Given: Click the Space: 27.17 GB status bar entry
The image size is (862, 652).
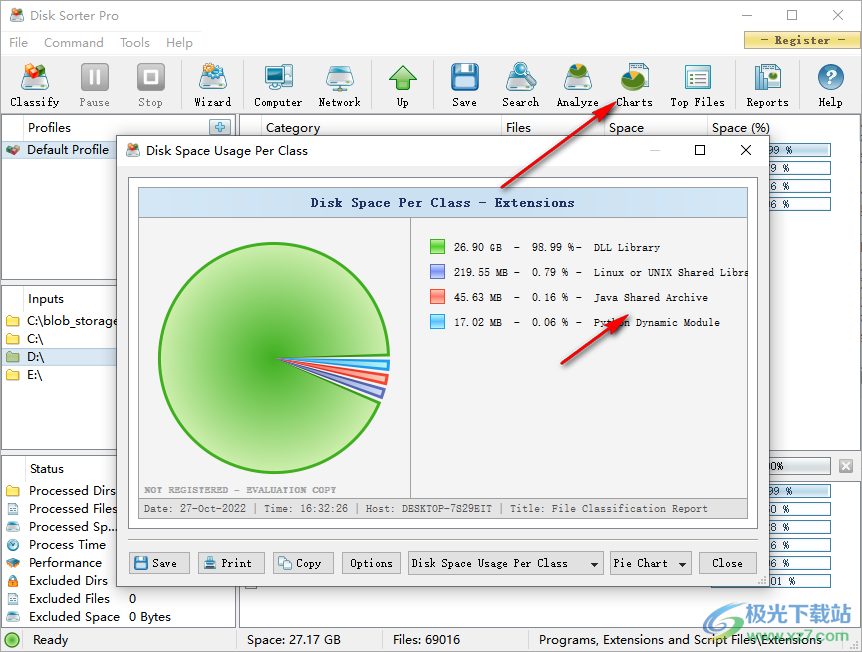Looking at the screenshot, I should coord(294,640).
